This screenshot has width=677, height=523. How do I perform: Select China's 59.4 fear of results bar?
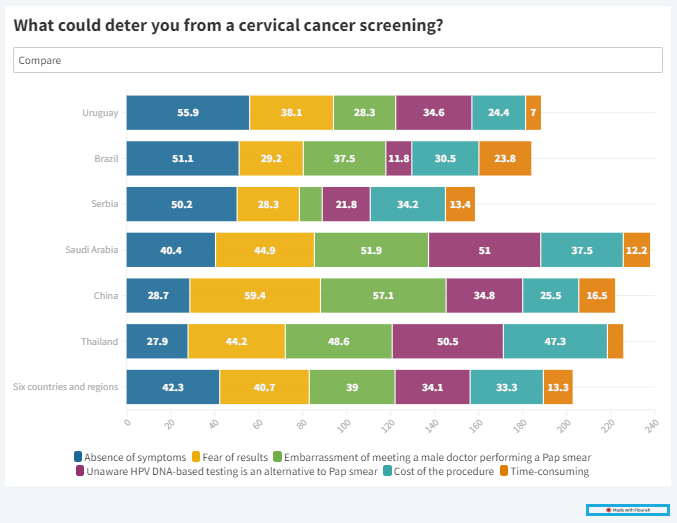255,296
